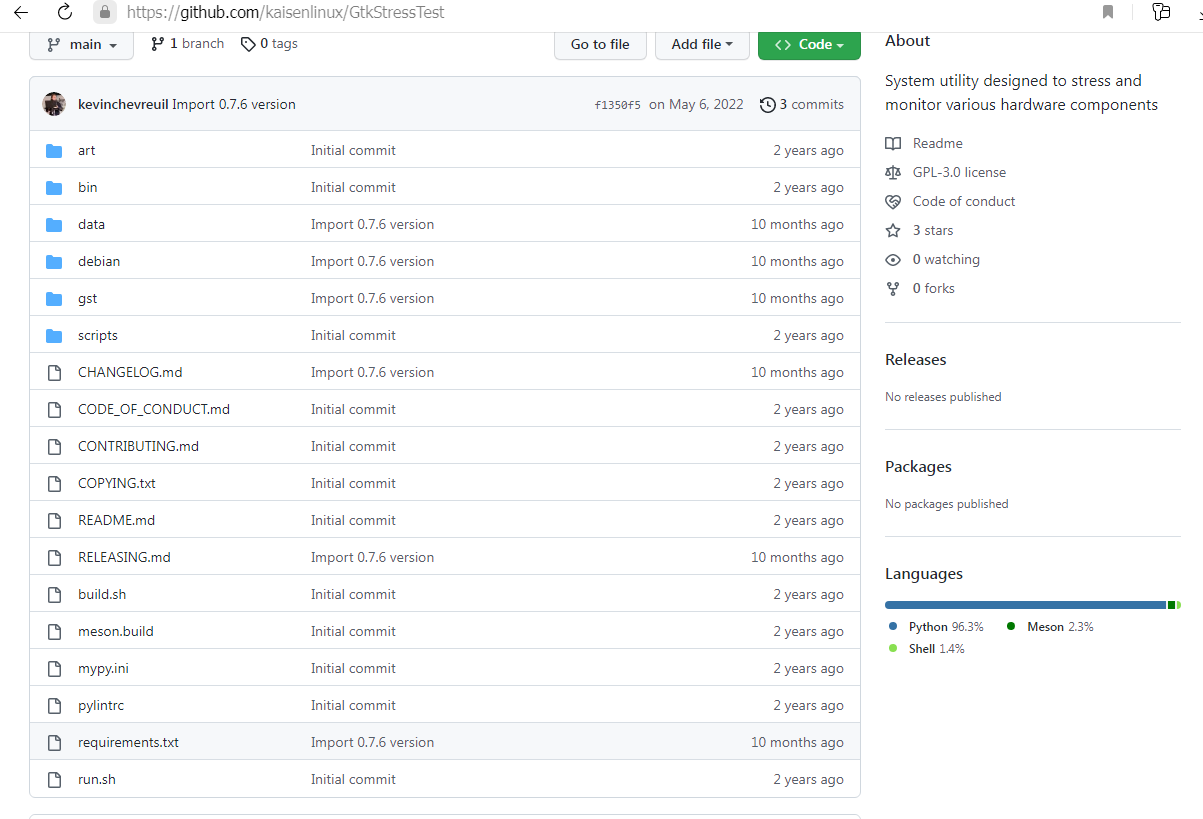
Task: Click the file icon beside run.sh
Action: point(55,780)
